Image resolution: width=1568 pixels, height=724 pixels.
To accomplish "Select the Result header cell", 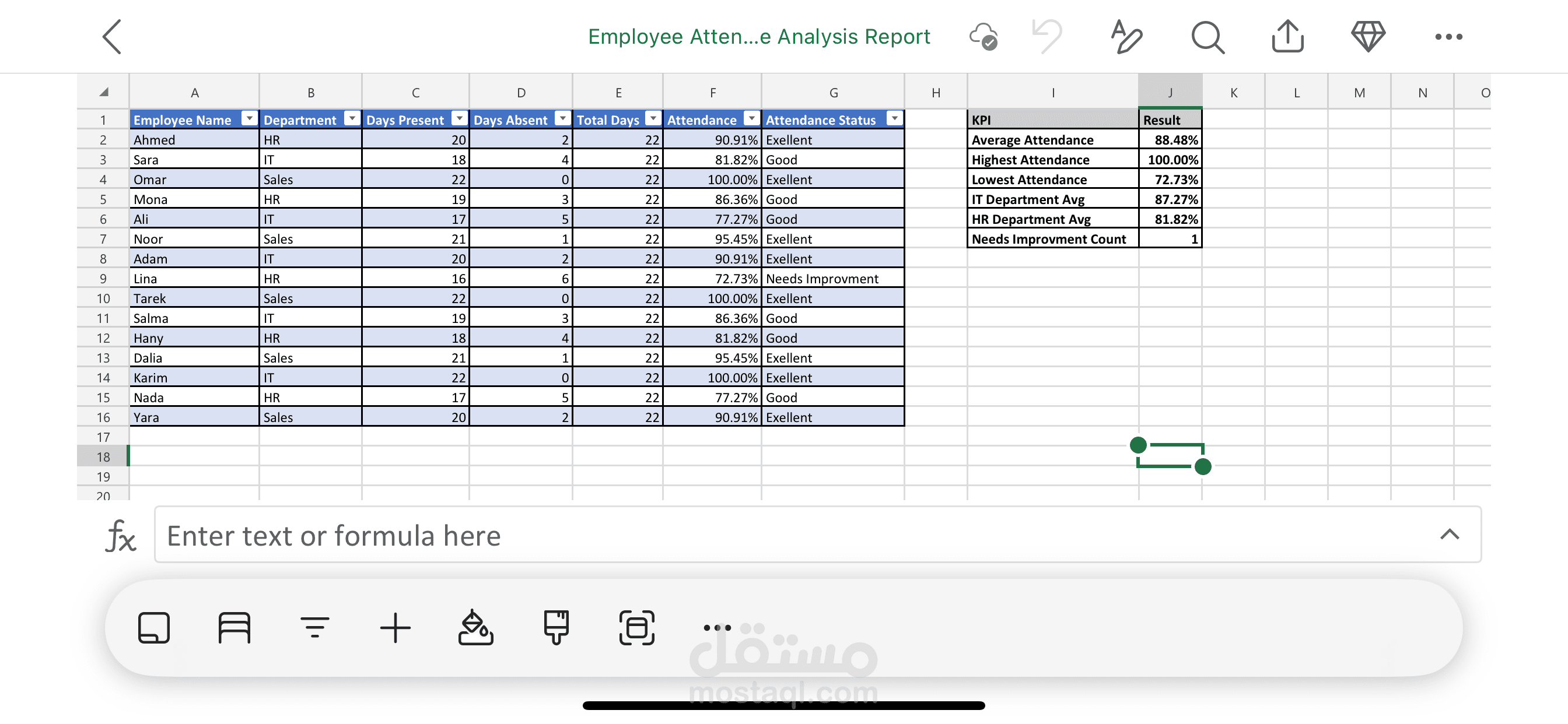I will pos(1170,120).
